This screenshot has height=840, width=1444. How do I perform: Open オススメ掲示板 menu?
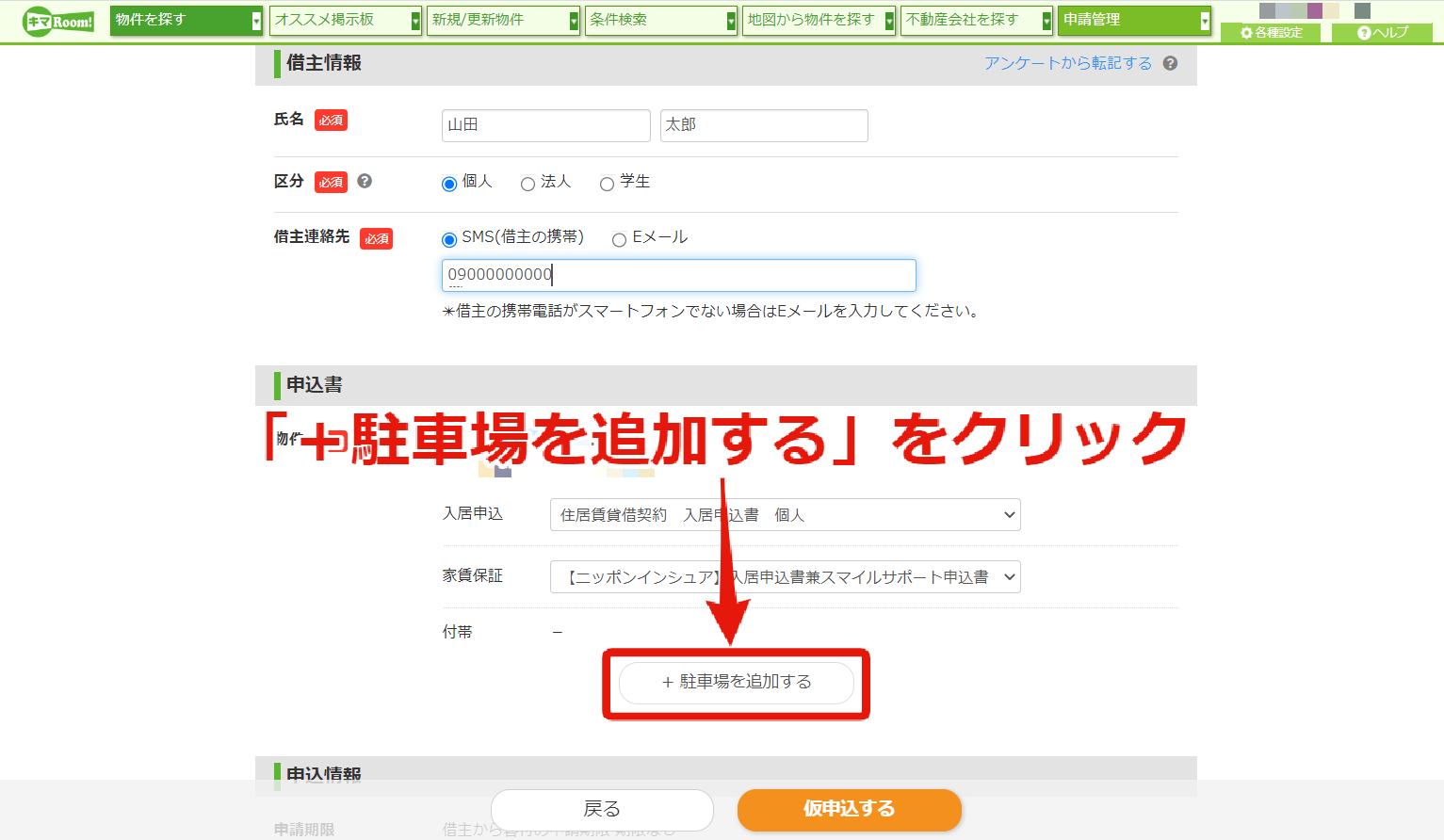click(x=345, y=21)
